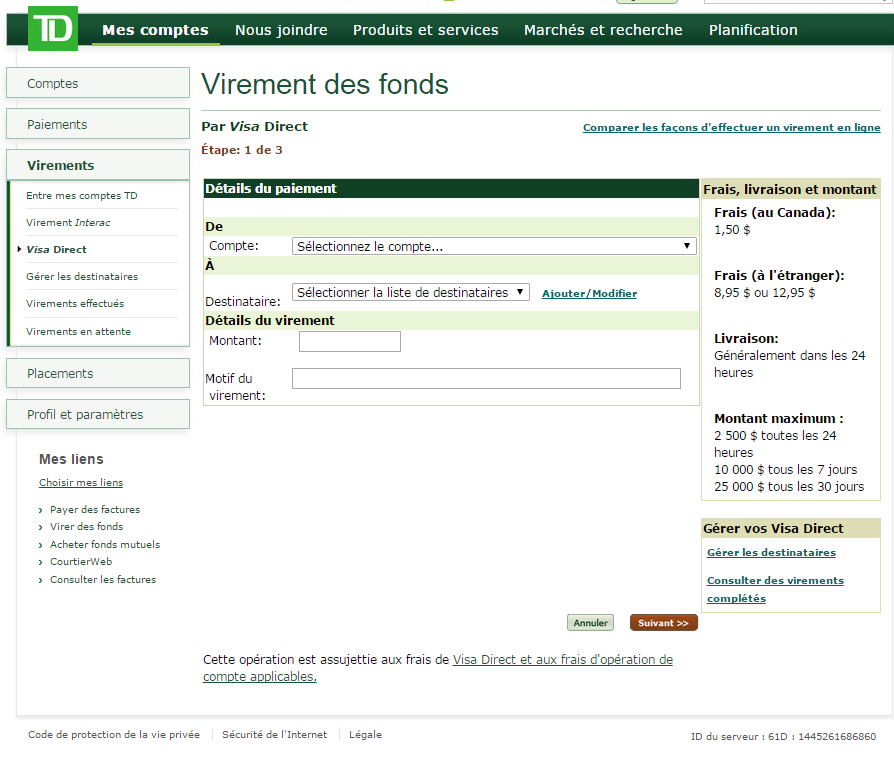Viewport: 894px width, 757px height.
Task: Open Comparer les façons d'effectuer un virement link
Action: (732, 128)
